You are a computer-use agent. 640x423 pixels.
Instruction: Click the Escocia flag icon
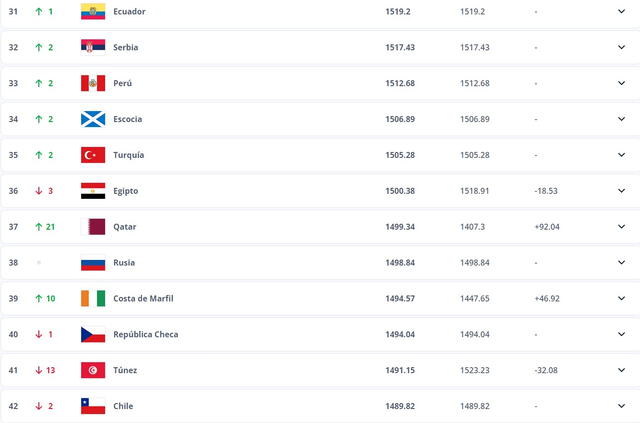tap(93, 119)
